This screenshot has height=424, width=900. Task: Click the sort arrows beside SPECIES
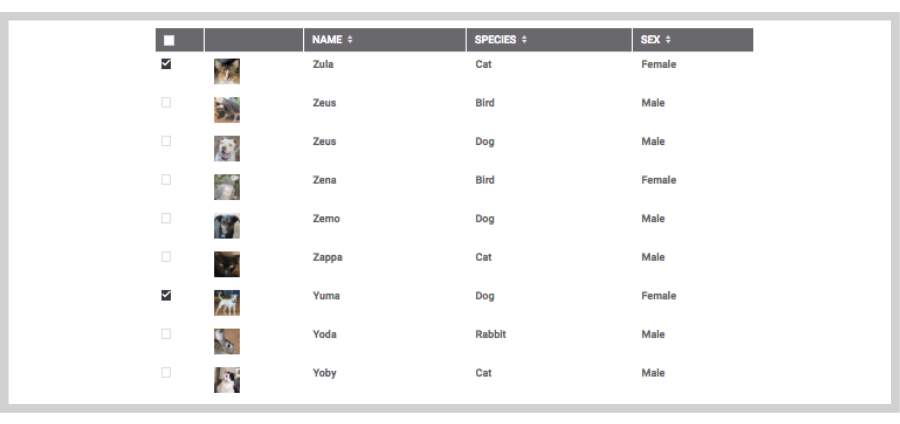point(524,40)
